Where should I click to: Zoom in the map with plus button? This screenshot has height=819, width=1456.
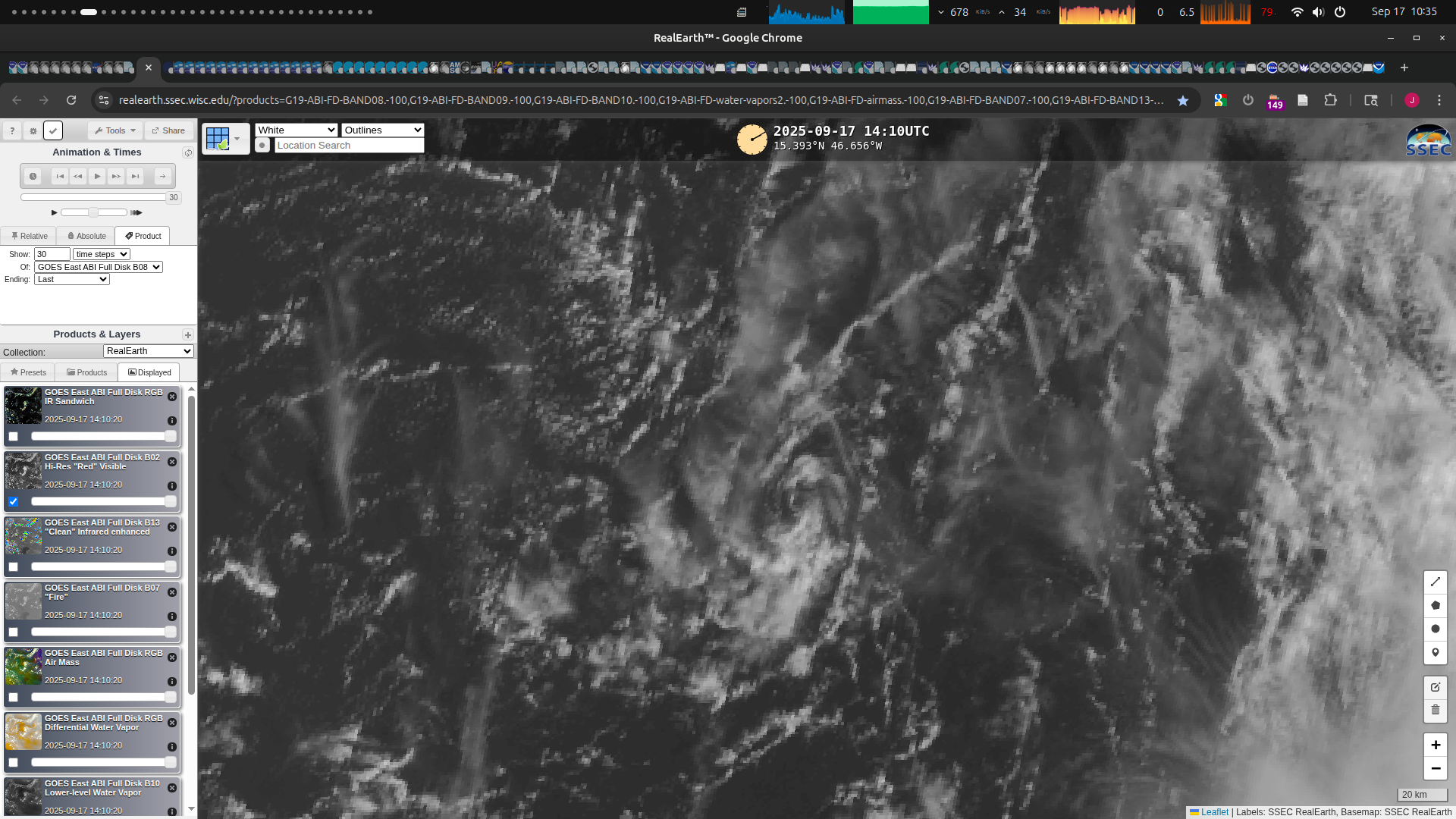pyautogui.click(x=1435, y=745)
